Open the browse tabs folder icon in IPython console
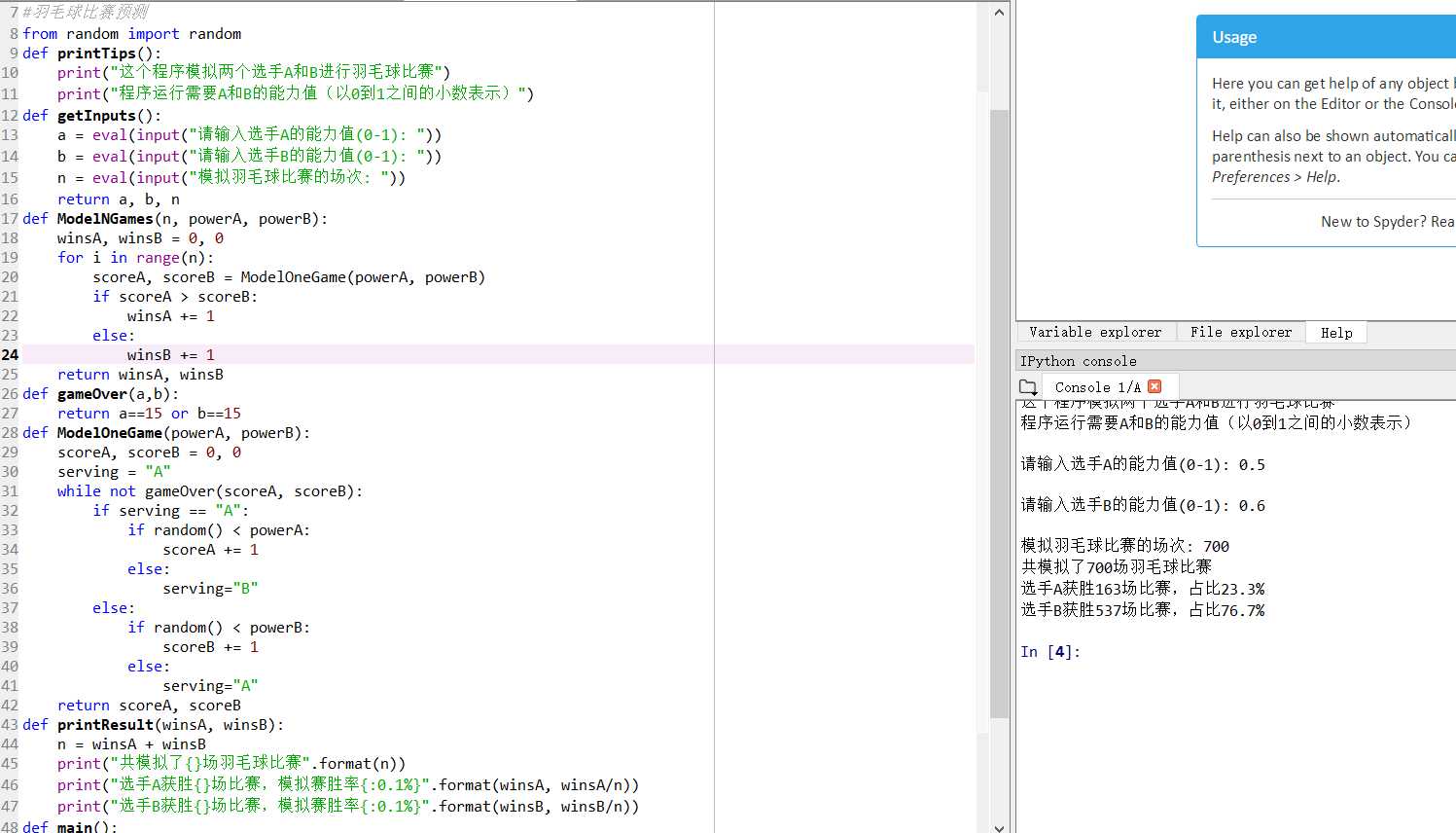 [1027, 386]
